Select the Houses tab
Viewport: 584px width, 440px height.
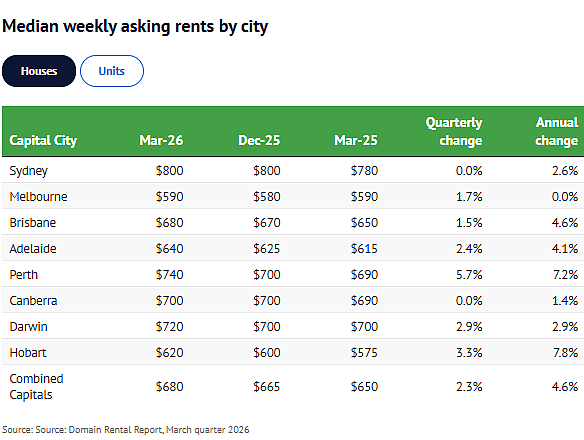tap(39, 71)
